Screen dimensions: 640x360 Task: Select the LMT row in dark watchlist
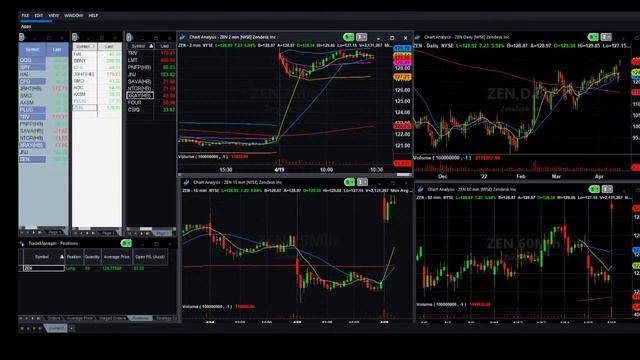[151, 60]
